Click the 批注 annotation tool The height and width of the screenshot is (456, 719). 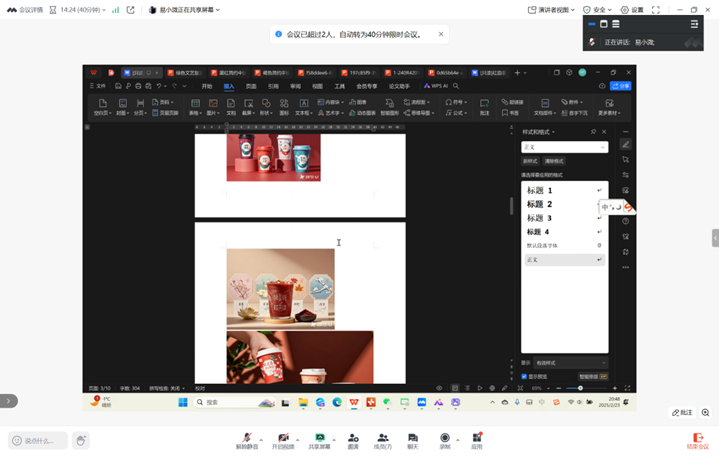pos(682,412)
